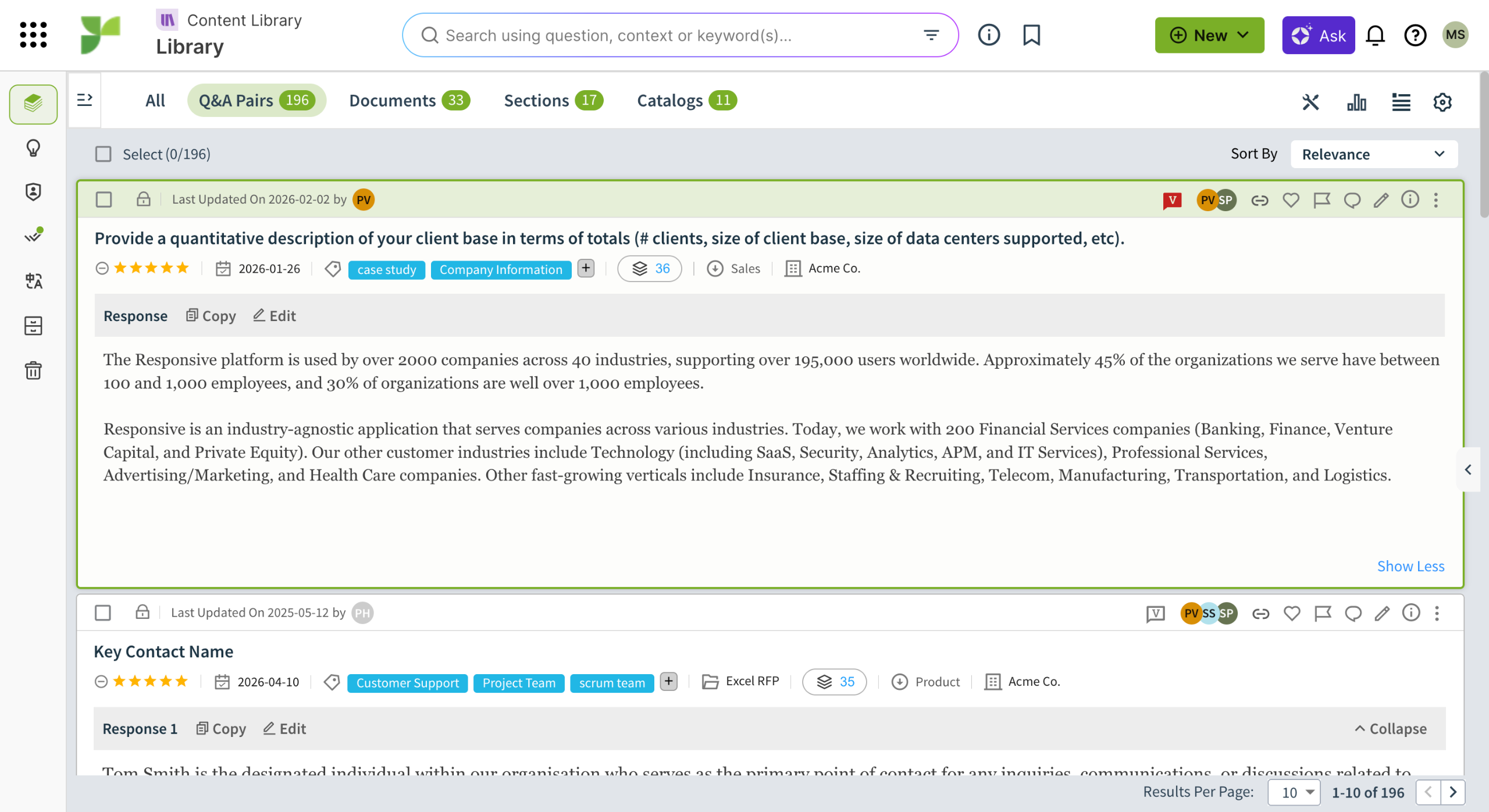Click the tools wrench icon in toolbar
The image size is (1489, 812).
[1310, 102]
